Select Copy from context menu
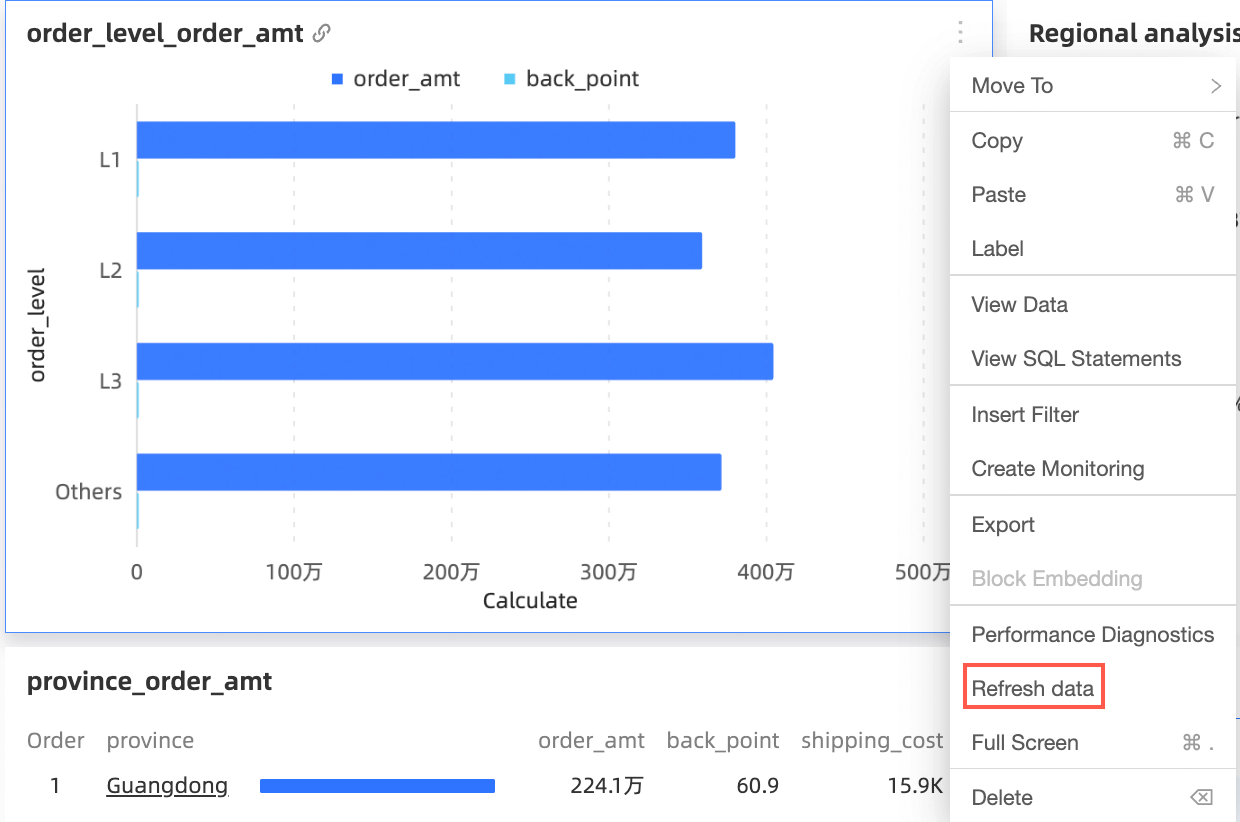Viewport: 1240px width, 822px height. (997, 141)
